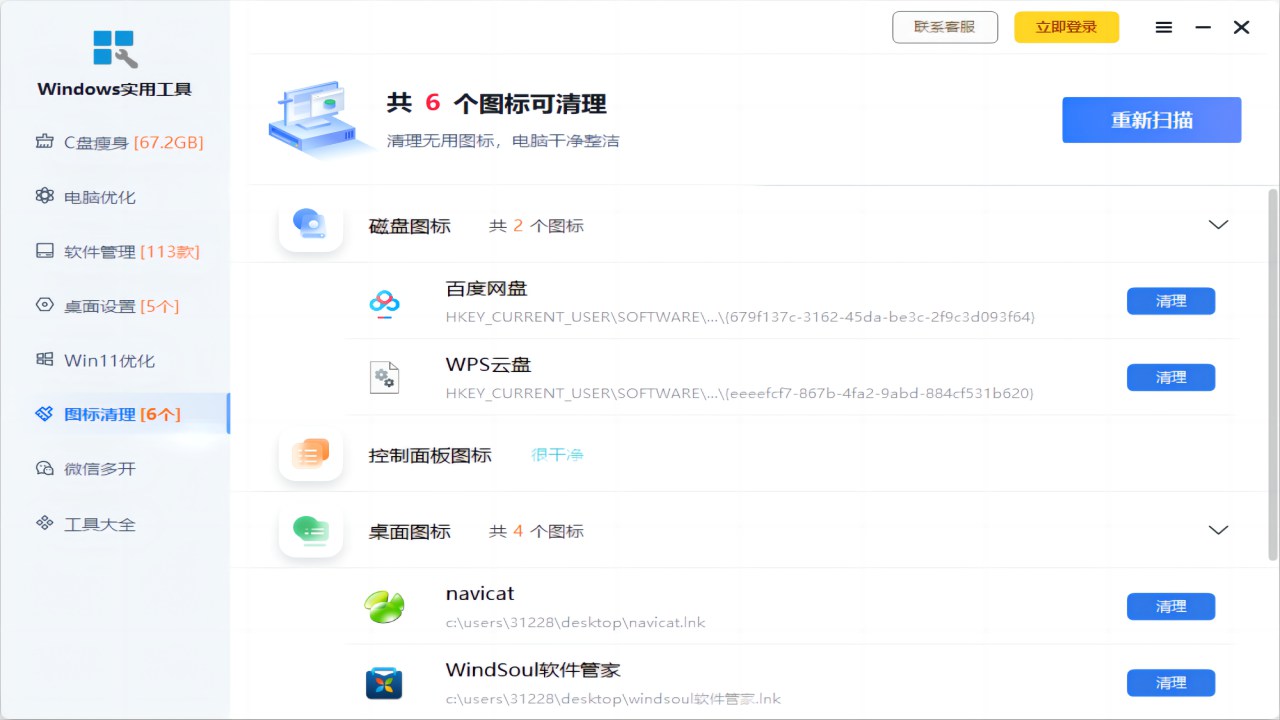Click the 百度网盘 name text

pos(486,289)
